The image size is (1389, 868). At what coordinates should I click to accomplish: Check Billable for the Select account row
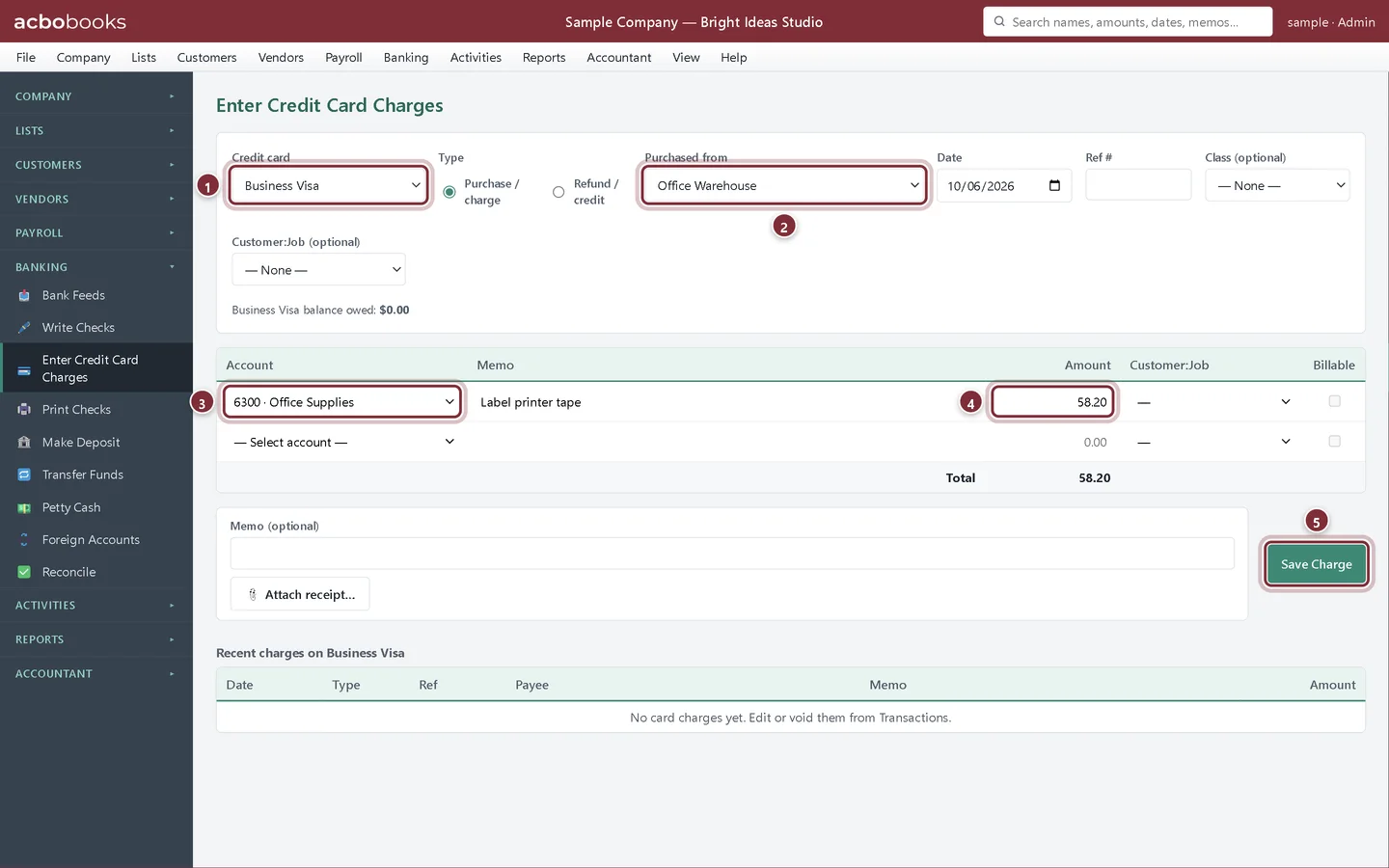pyautogui.click(x=1335, y=442)
